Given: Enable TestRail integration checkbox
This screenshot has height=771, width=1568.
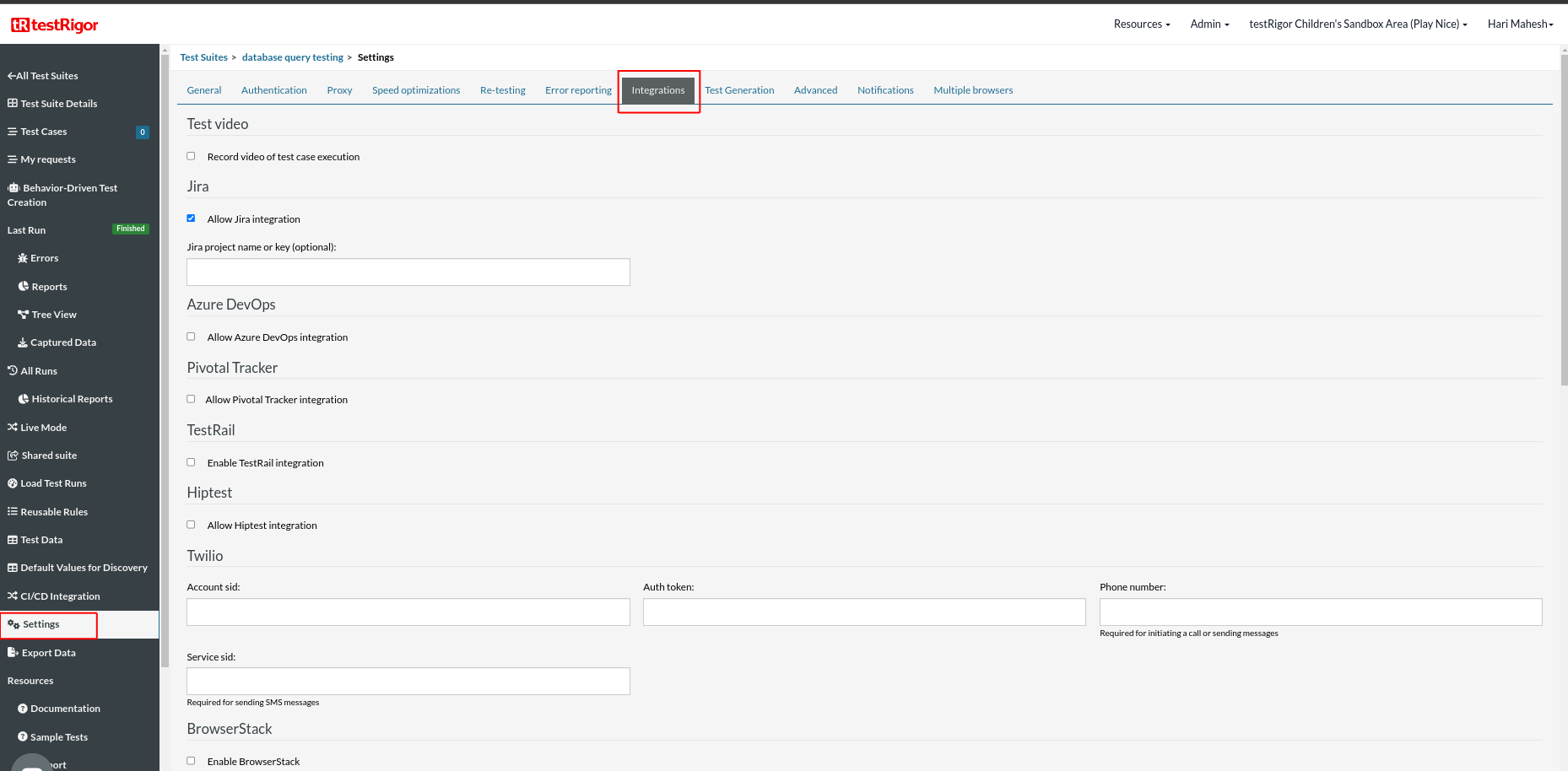Looking at the screenshot, I should pos(191,462).
